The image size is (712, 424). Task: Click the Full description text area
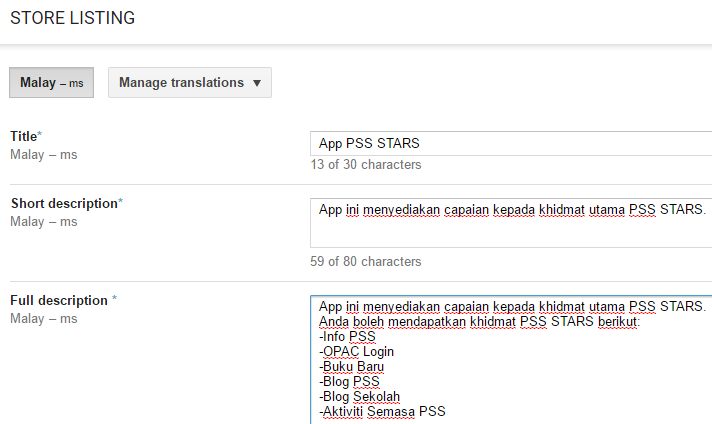click(511, 360)
